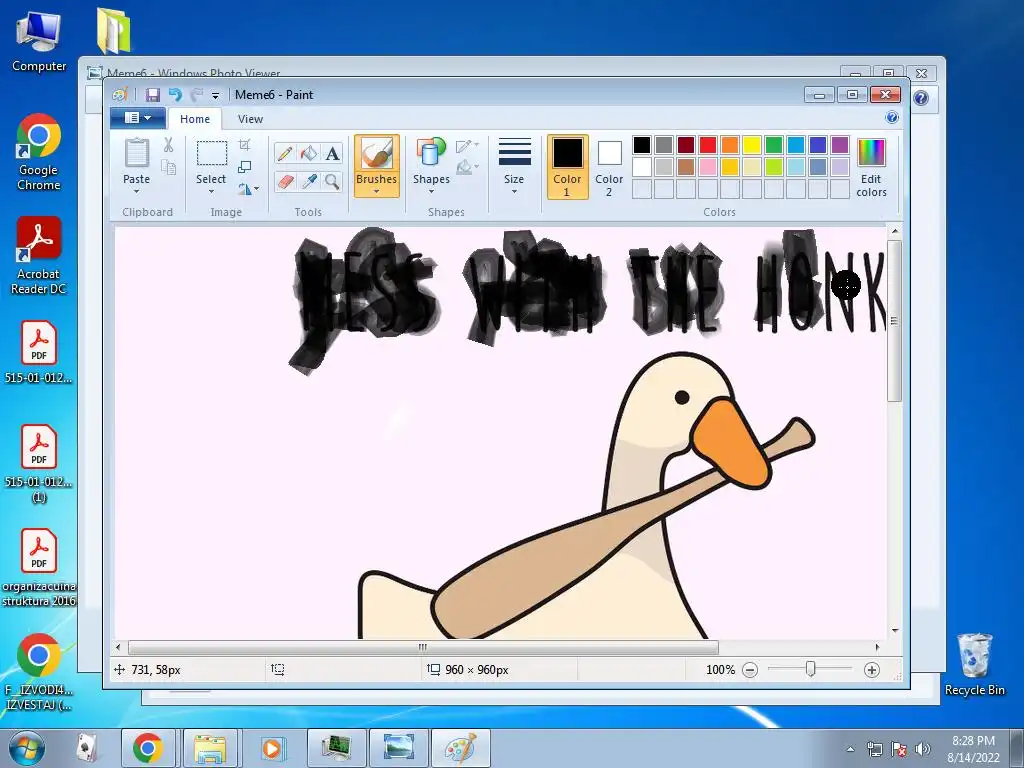Click the Resize icon in Image group

[245, 167]
